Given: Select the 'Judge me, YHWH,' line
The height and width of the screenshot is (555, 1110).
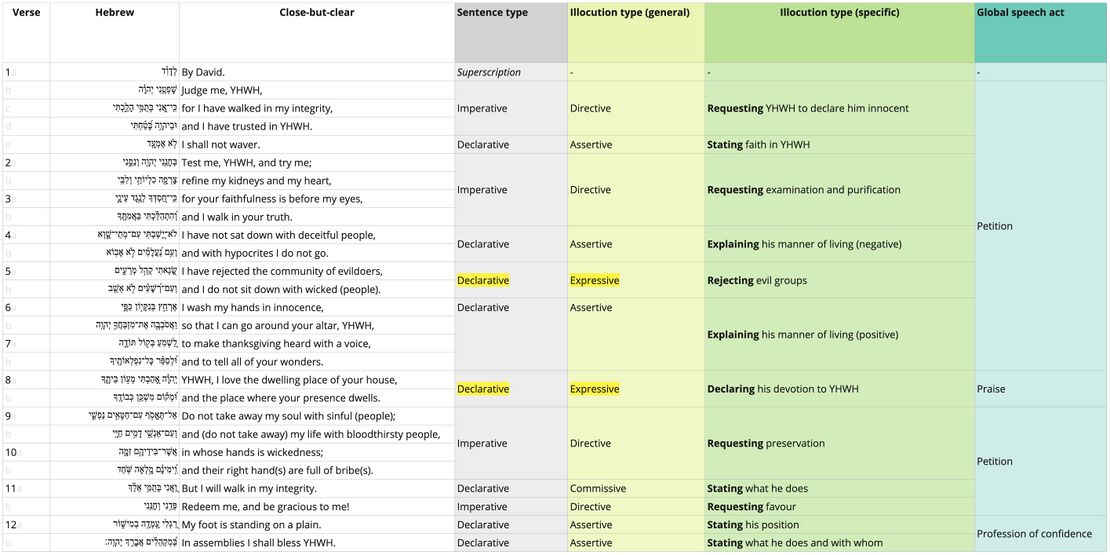Looking at the screenshot, I should coord(222,90).
